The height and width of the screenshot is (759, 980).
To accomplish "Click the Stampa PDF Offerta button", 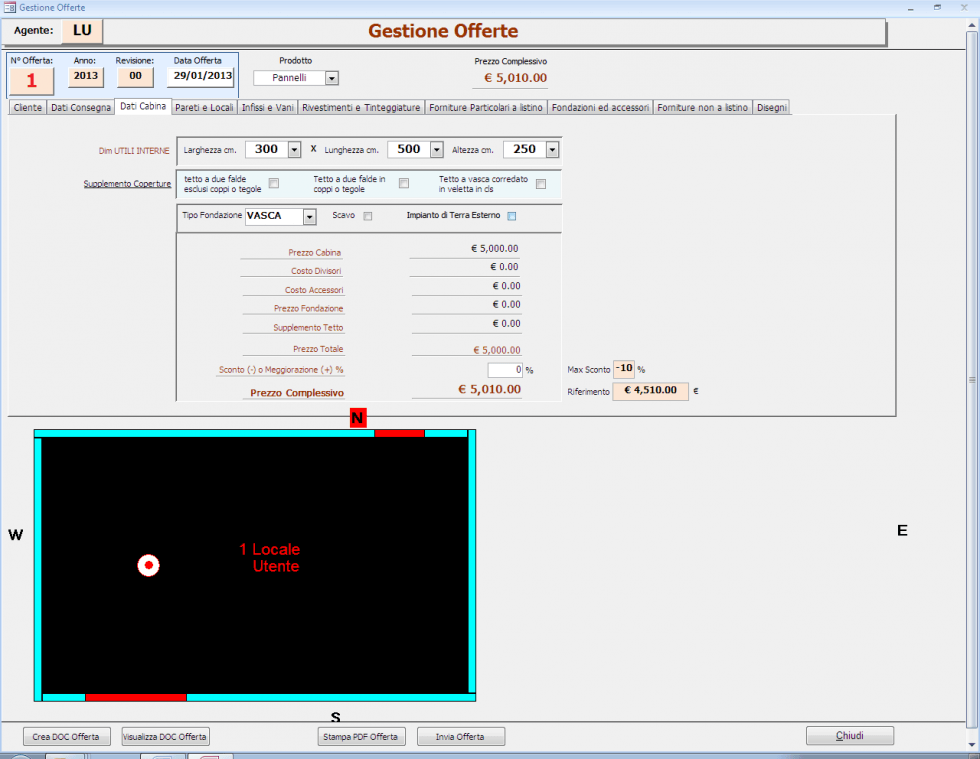I will pos(361,737).
